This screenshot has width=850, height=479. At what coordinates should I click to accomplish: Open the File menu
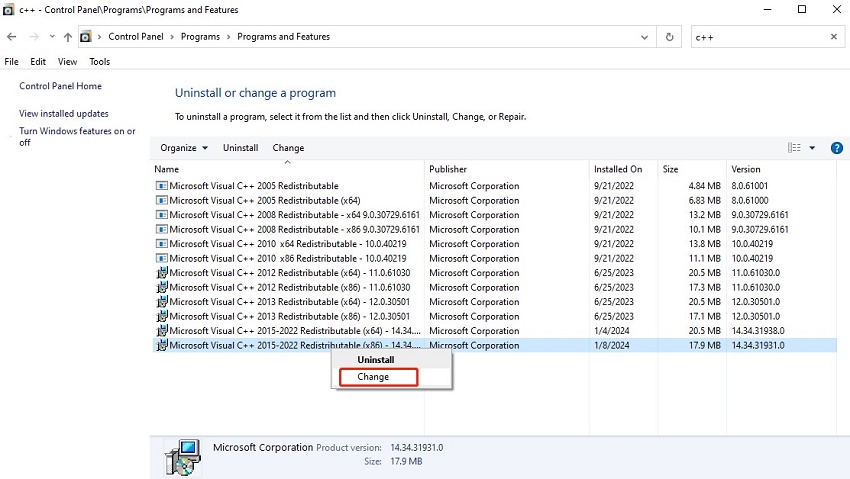11,62
